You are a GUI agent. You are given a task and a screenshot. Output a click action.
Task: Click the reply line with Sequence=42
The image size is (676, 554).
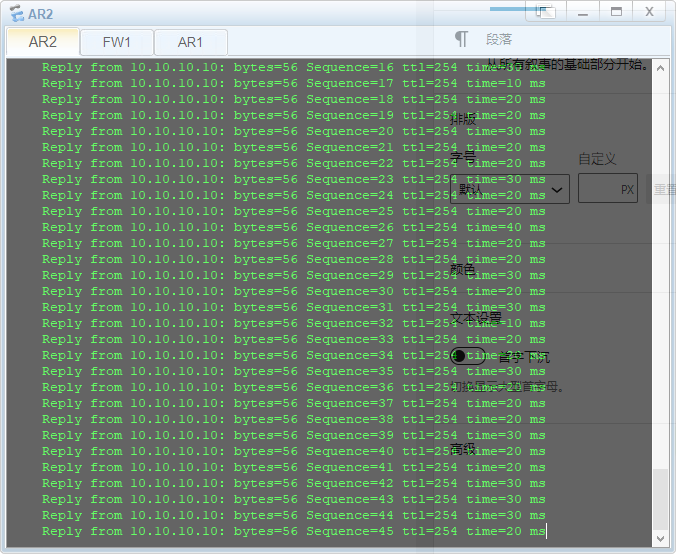pos(293,484)
